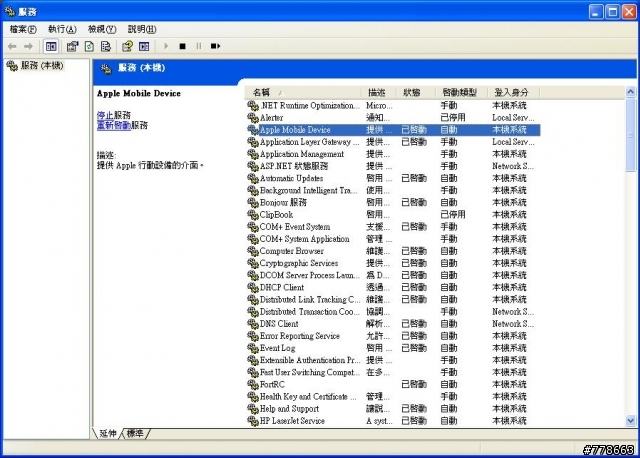Select the Cryptographic Services row

pyautogui.click(x=393, y=263)
